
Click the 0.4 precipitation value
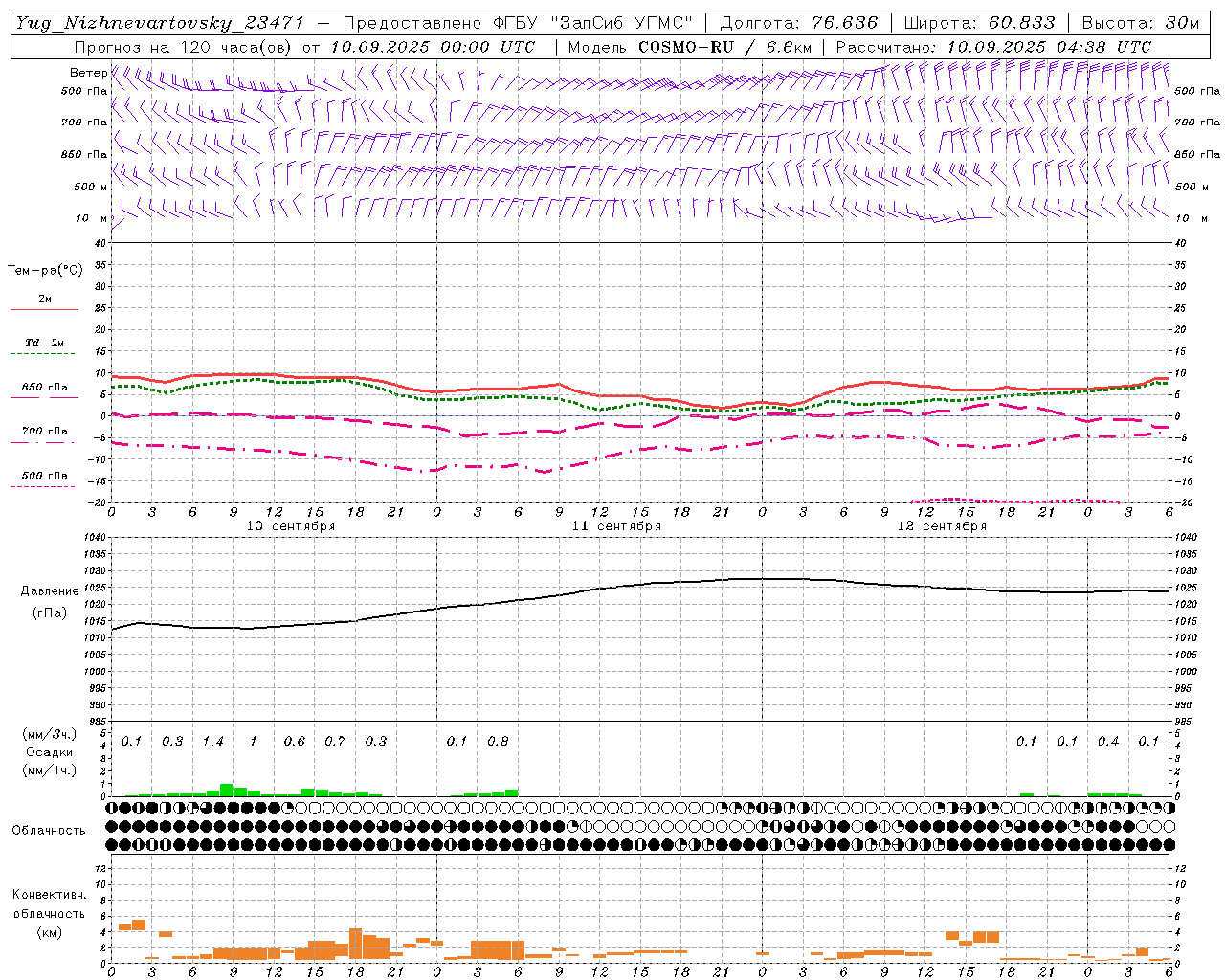pyautogui.click(x=1108, y=742)
